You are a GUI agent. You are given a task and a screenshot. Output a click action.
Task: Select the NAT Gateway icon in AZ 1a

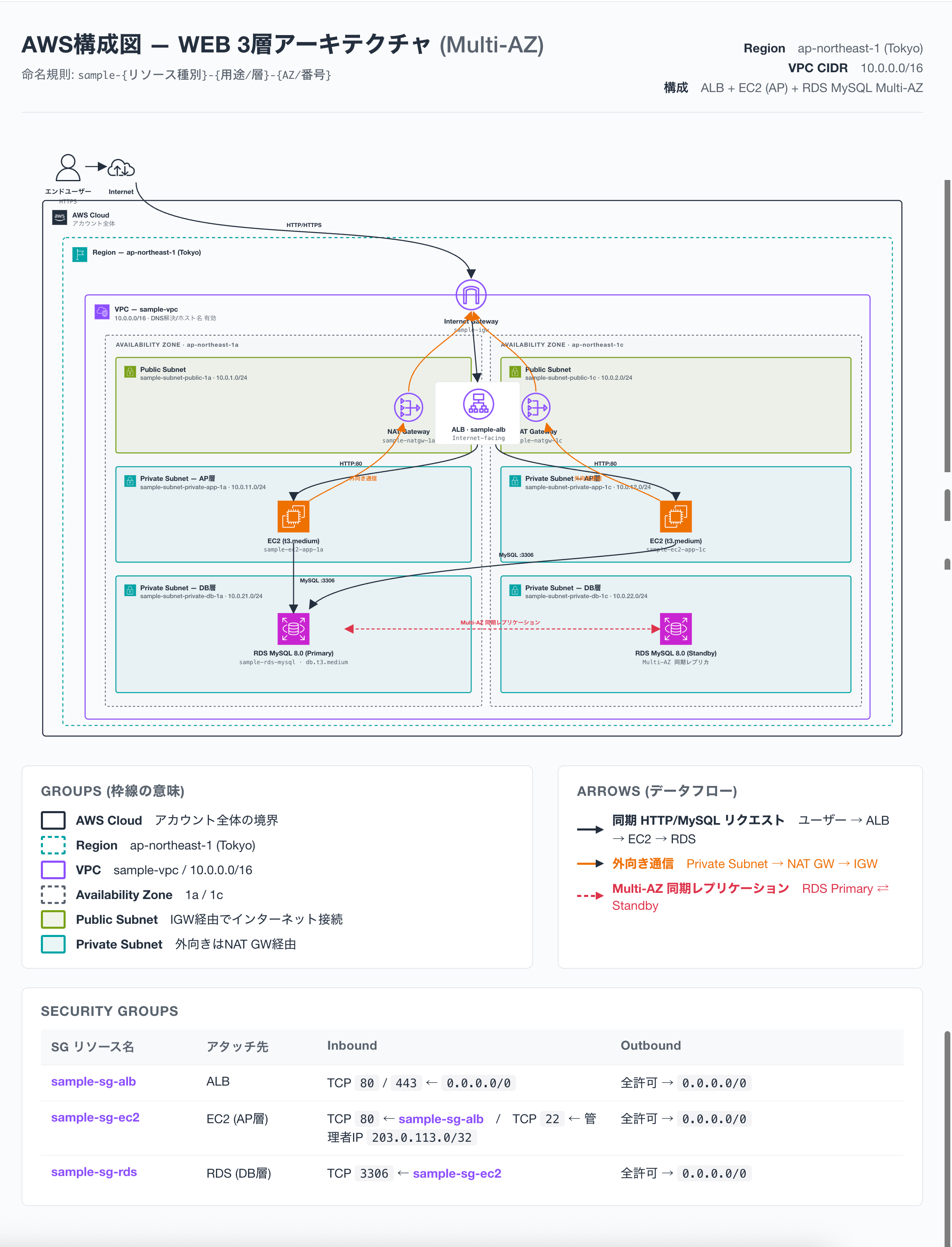point(409,407)
